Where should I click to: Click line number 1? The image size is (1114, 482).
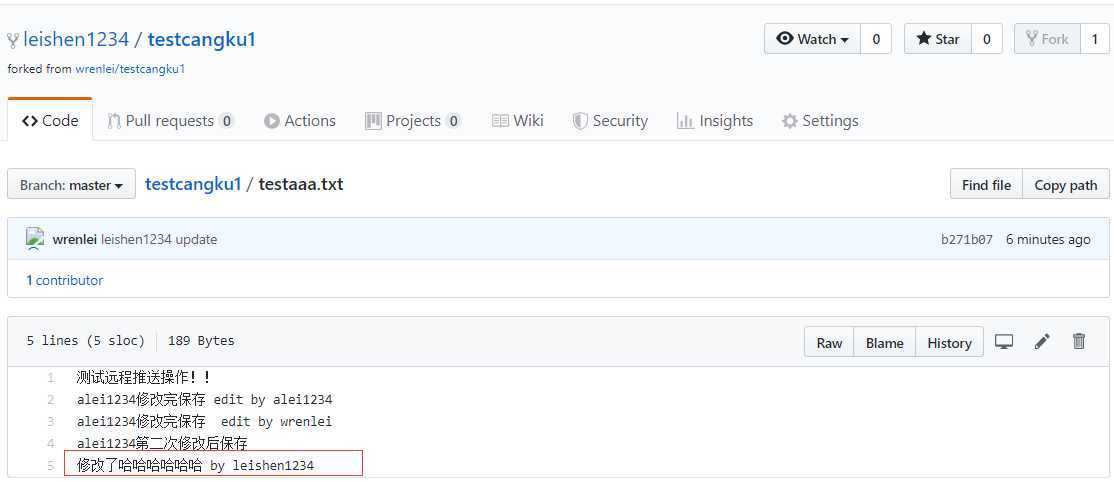[x=50, y=378]
